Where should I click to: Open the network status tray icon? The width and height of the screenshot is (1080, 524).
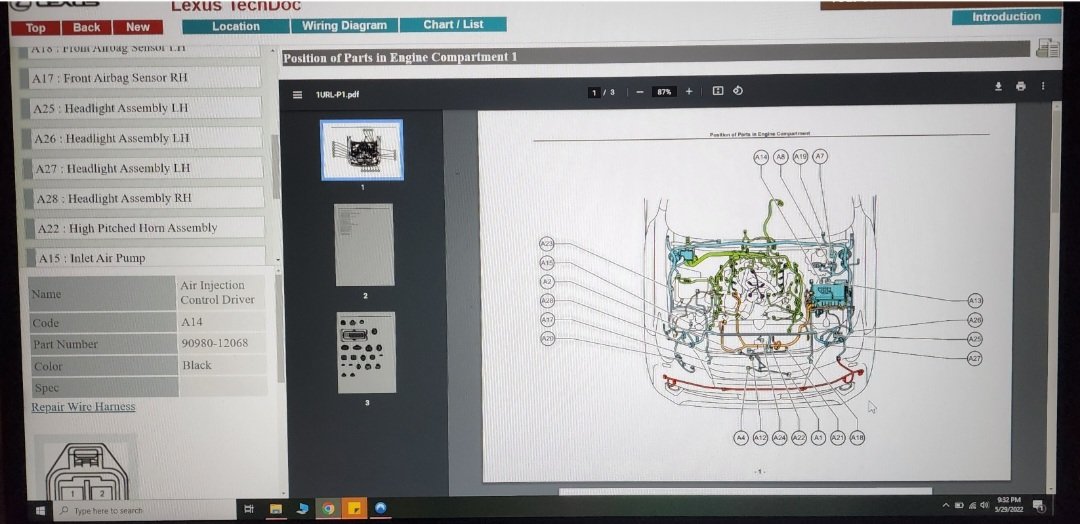(971, 505)
